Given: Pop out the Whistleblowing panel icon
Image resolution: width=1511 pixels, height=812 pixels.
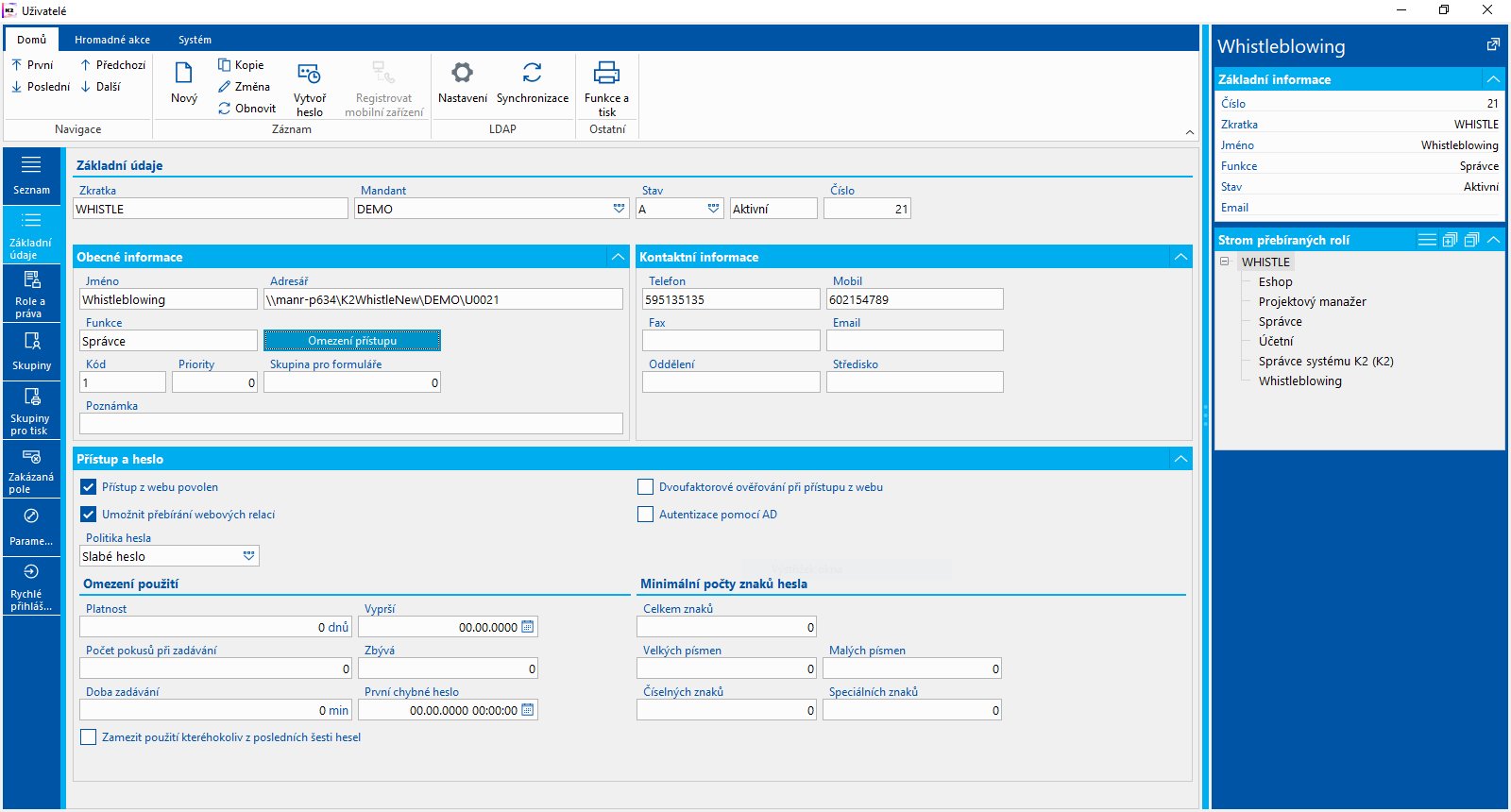Looking at the screenshot, I should click(1493, 44).
